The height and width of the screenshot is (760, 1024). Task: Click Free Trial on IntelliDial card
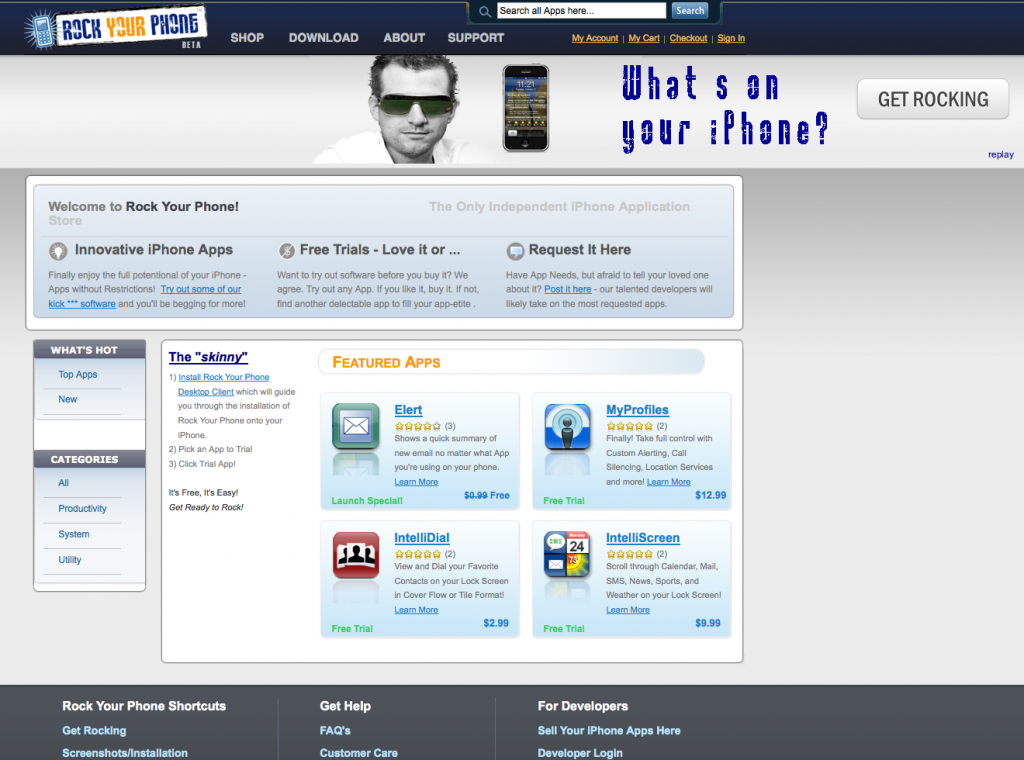(352, 629)
